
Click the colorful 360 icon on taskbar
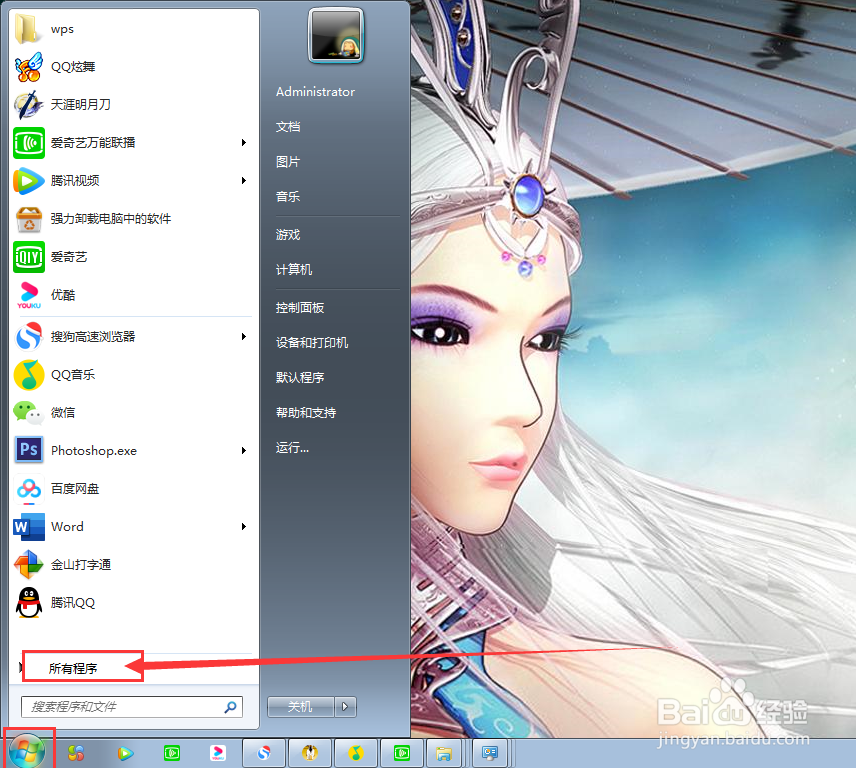click(x=76, y=753)
